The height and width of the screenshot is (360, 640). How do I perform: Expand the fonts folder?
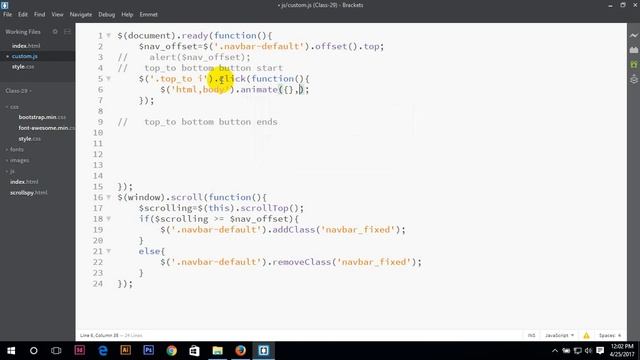click(x=15, y=150)
